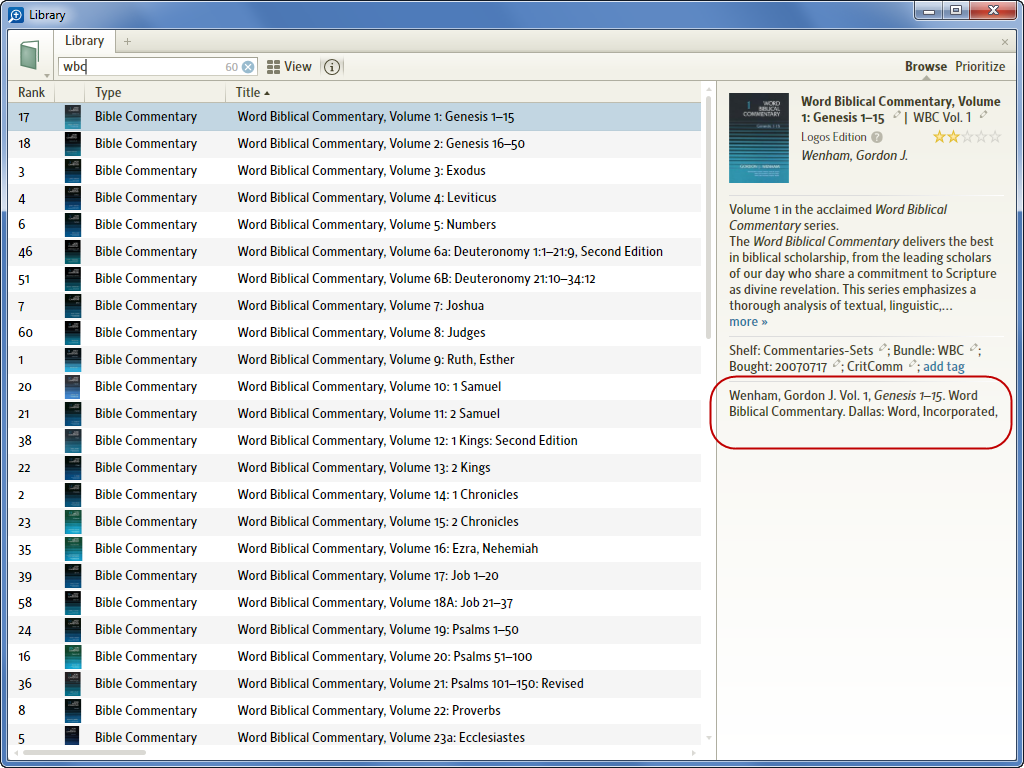Click the Shelf: Commentaries-Sets tag text

tap(801, 351)
